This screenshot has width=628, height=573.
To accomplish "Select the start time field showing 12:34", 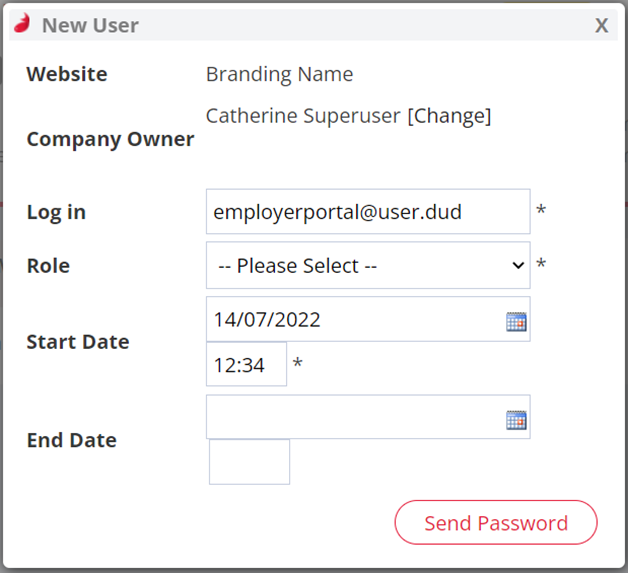I will (246, 364).
